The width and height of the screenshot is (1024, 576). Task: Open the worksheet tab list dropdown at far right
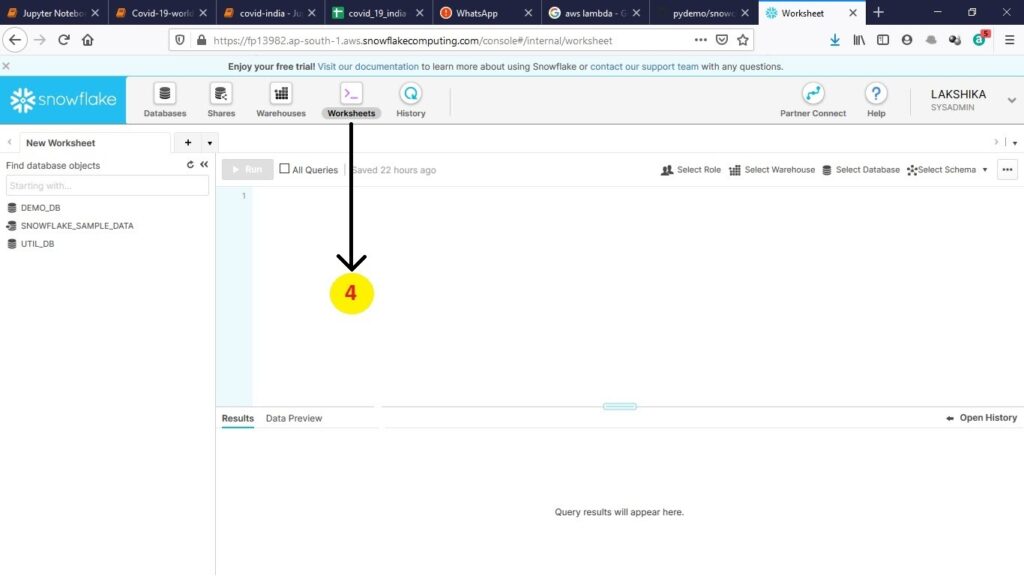[1014, 142]
